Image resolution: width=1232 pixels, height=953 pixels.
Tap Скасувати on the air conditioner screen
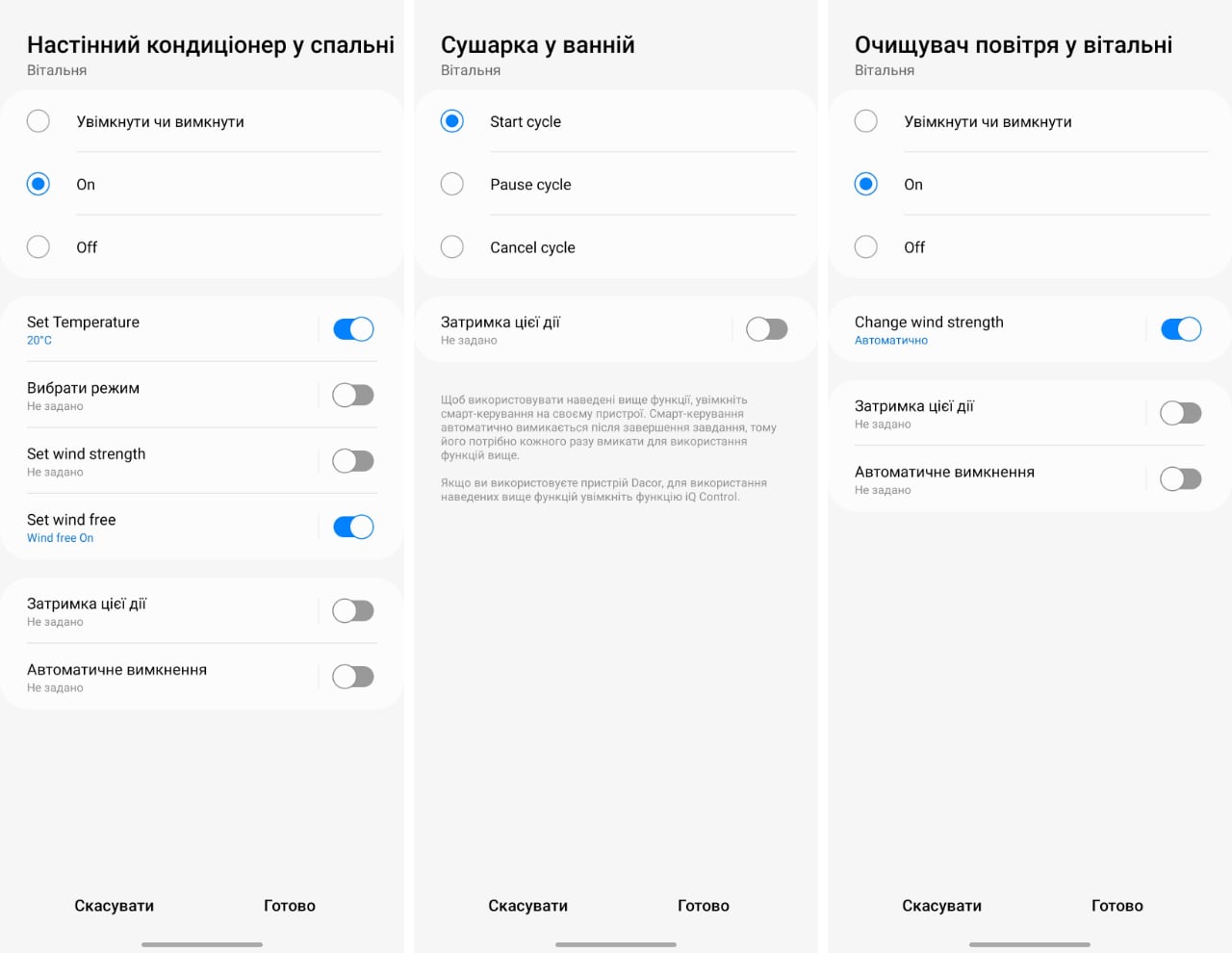point(115,906)
